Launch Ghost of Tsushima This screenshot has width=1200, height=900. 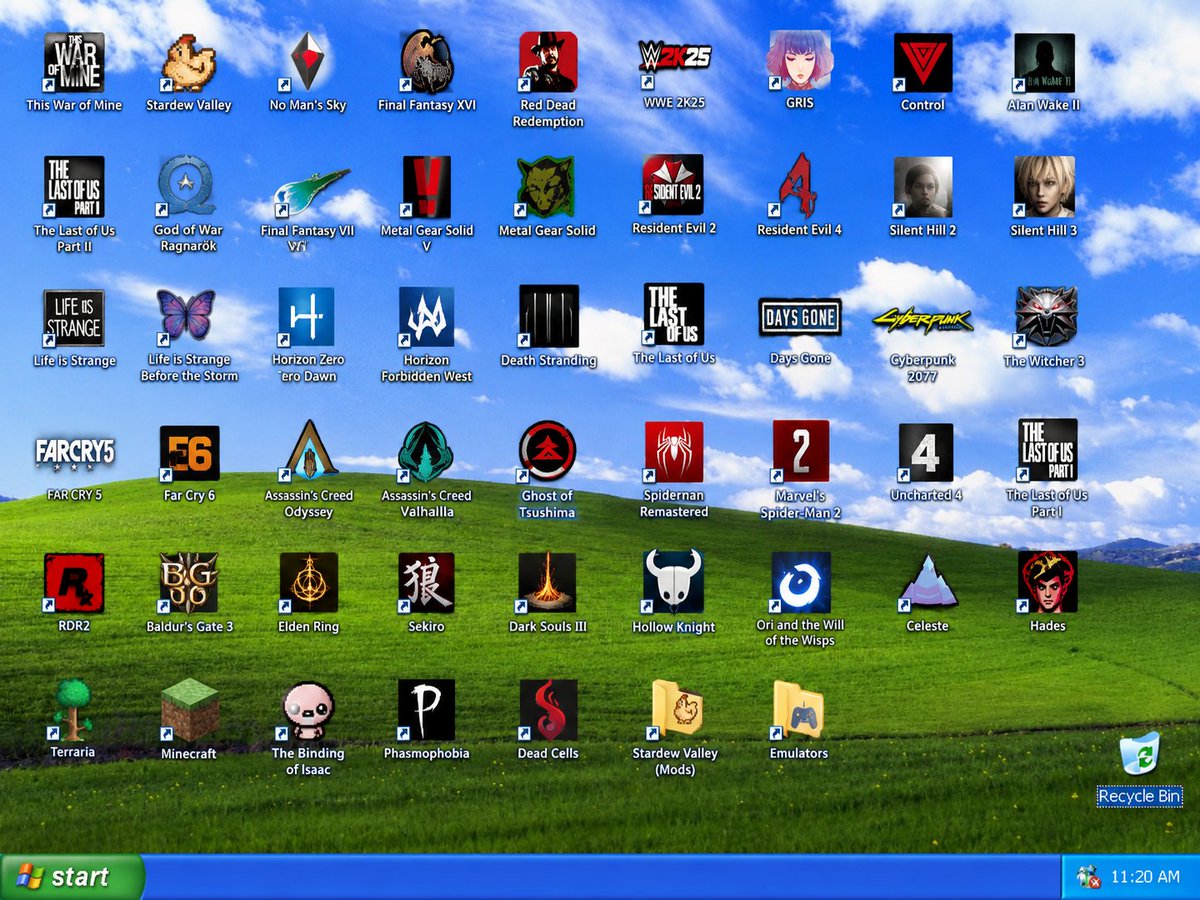click(546, 451)
